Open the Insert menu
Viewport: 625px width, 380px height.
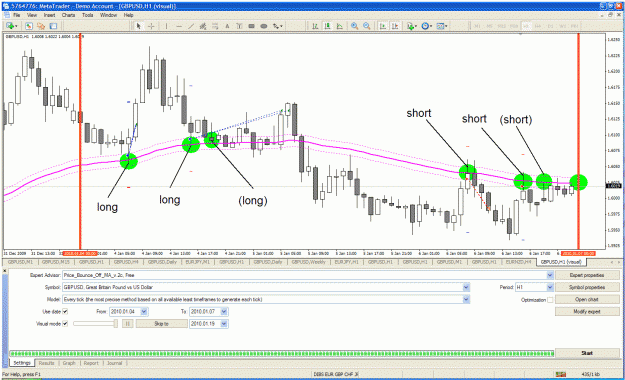coord(49,15)
